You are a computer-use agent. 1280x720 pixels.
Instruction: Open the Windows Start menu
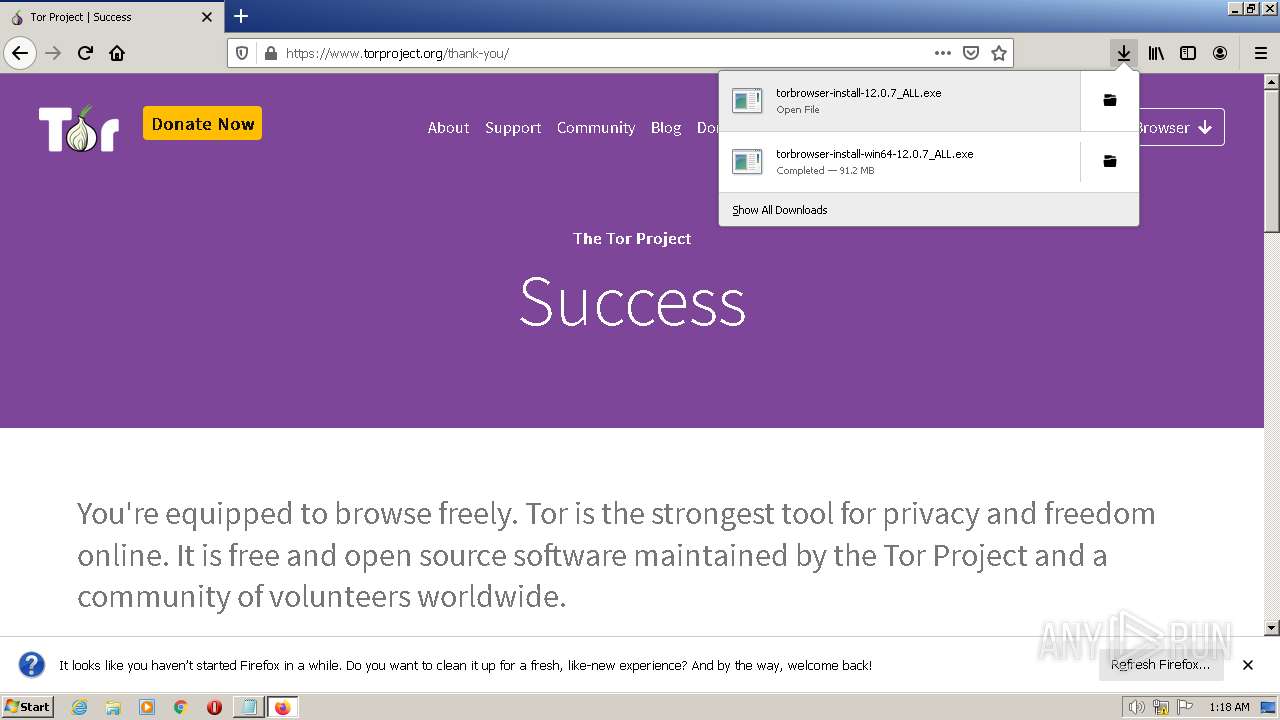28,706
